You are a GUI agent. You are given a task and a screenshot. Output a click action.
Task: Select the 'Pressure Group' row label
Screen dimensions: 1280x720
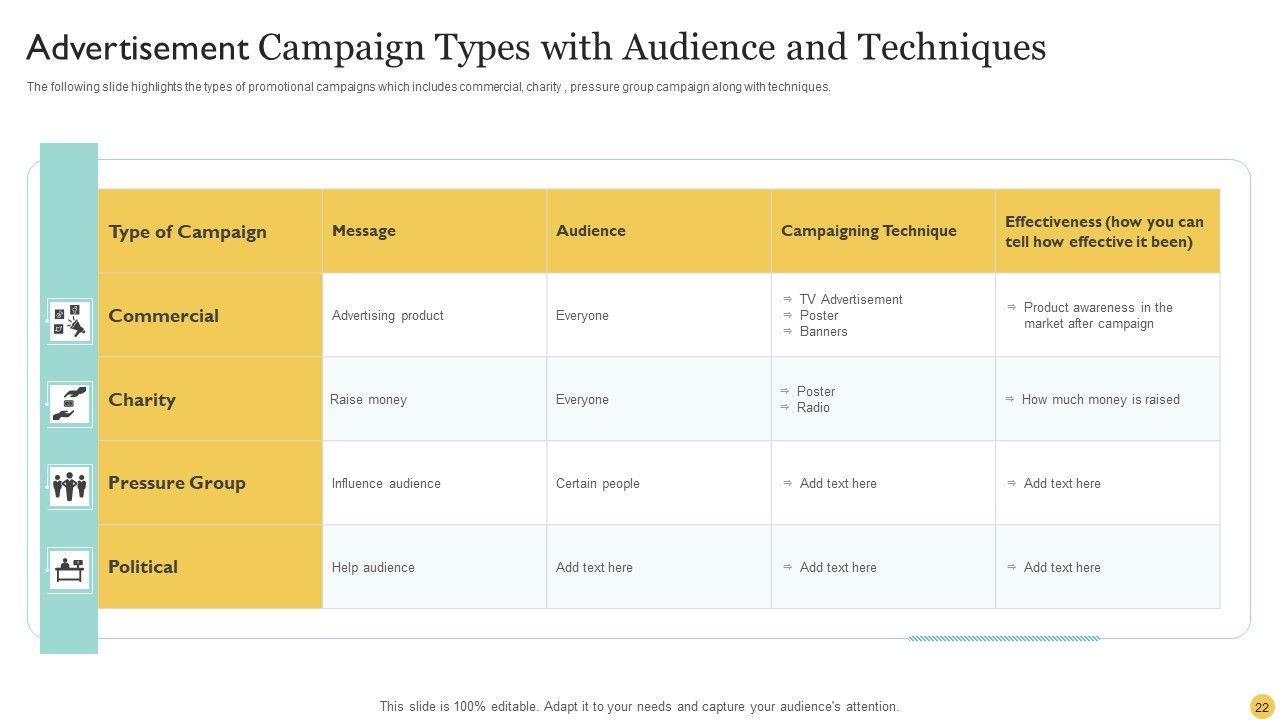coord(177,483)
